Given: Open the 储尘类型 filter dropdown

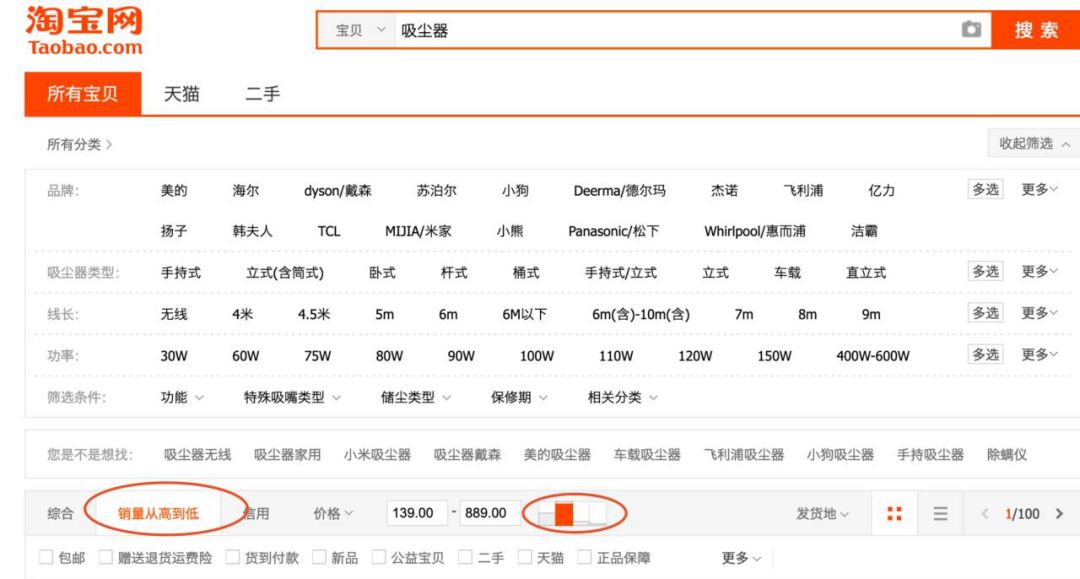Looking at the screenshot, I should [x=415, y=397].
